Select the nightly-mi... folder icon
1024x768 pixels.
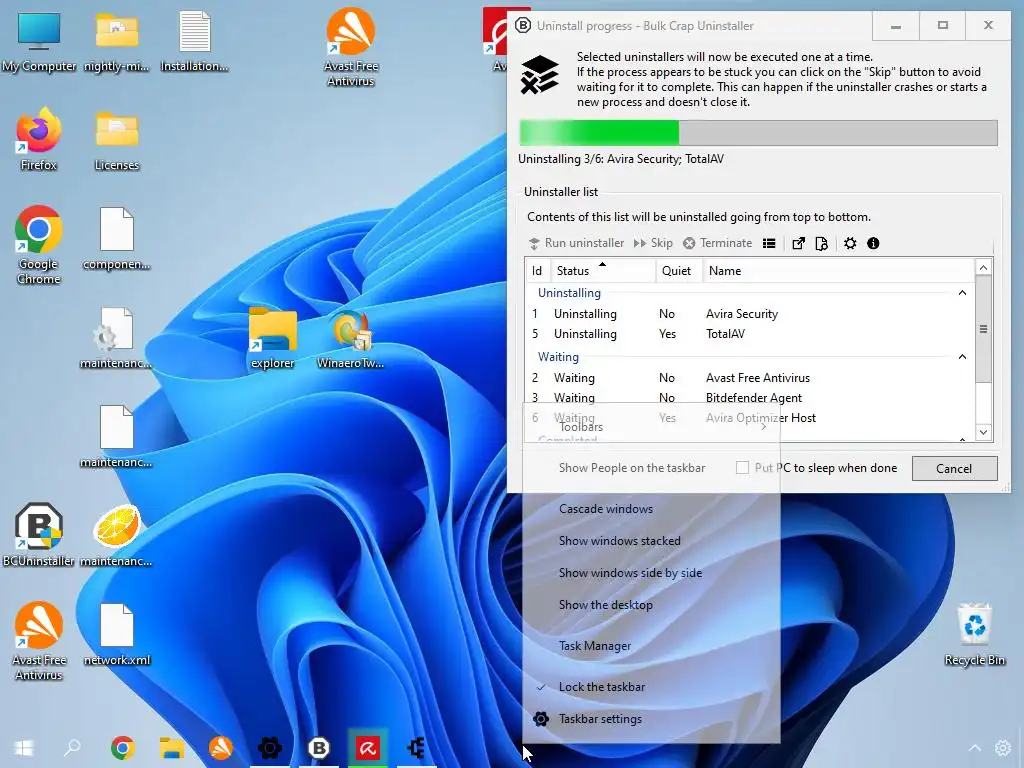click(x=116, y=42)
